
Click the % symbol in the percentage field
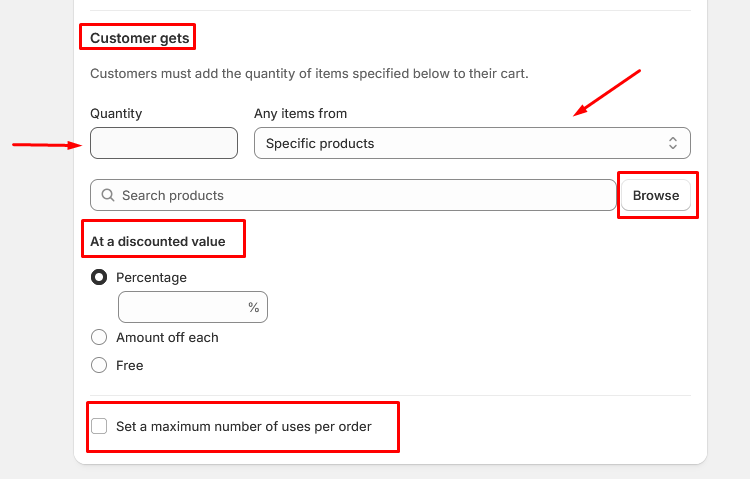[x=254, y=308]
